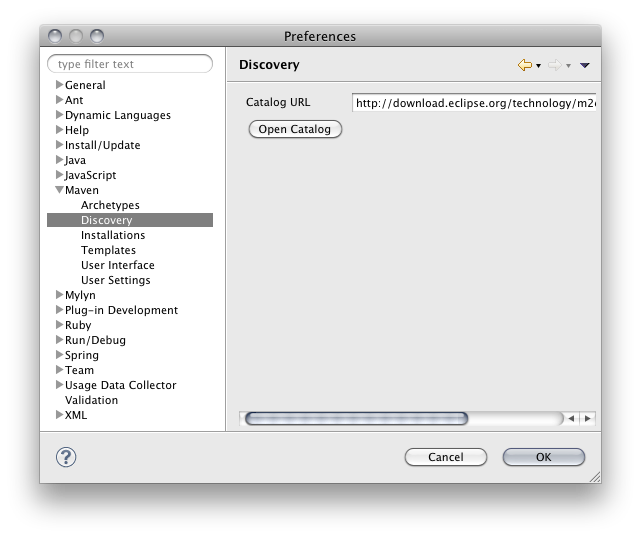
Task: Click the horizontal scrollbar right arrow
Action: [x=587, y=418]
